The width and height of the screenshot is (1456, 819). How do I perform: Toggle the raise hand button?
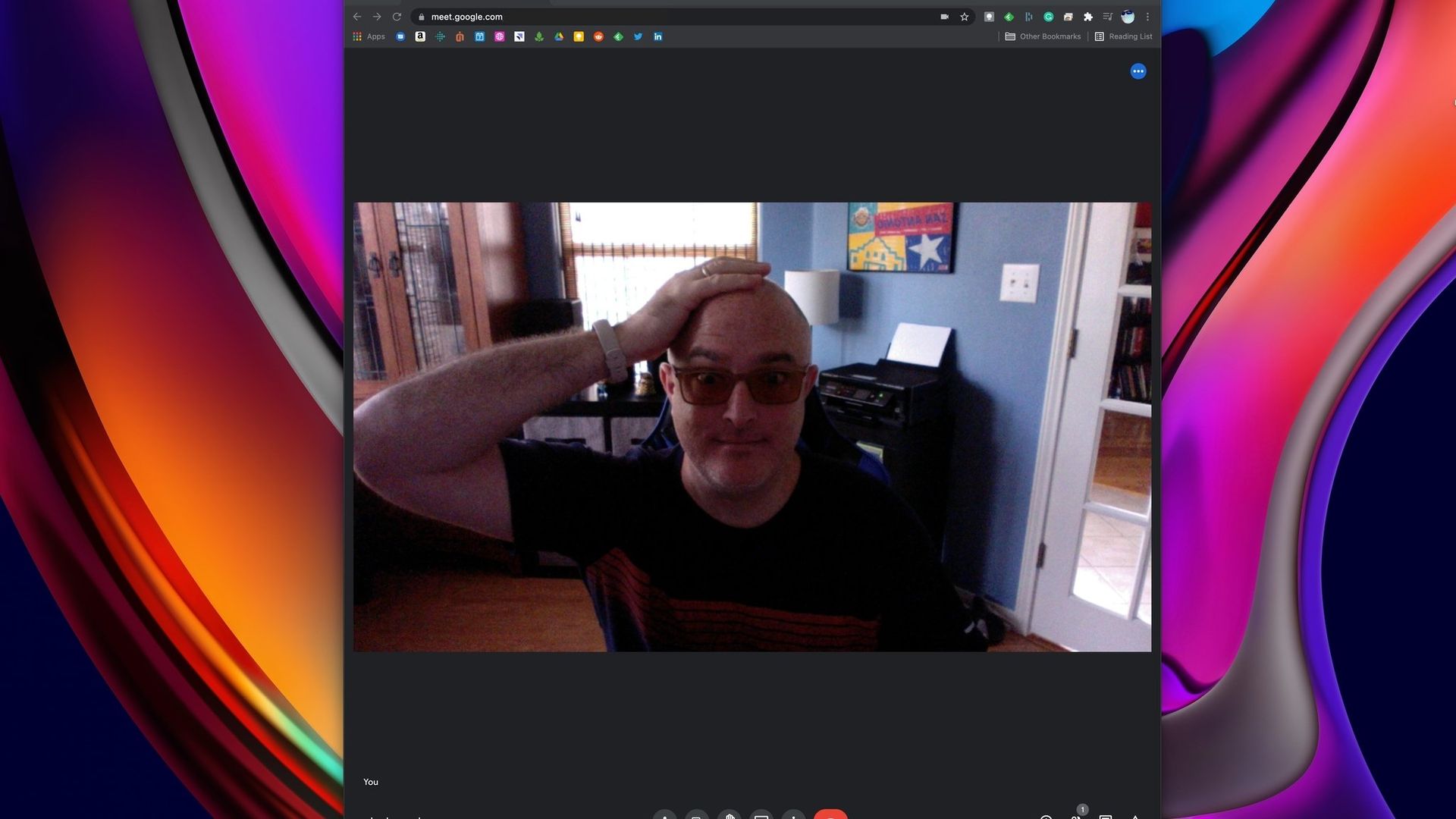click(x=729, y=815)
